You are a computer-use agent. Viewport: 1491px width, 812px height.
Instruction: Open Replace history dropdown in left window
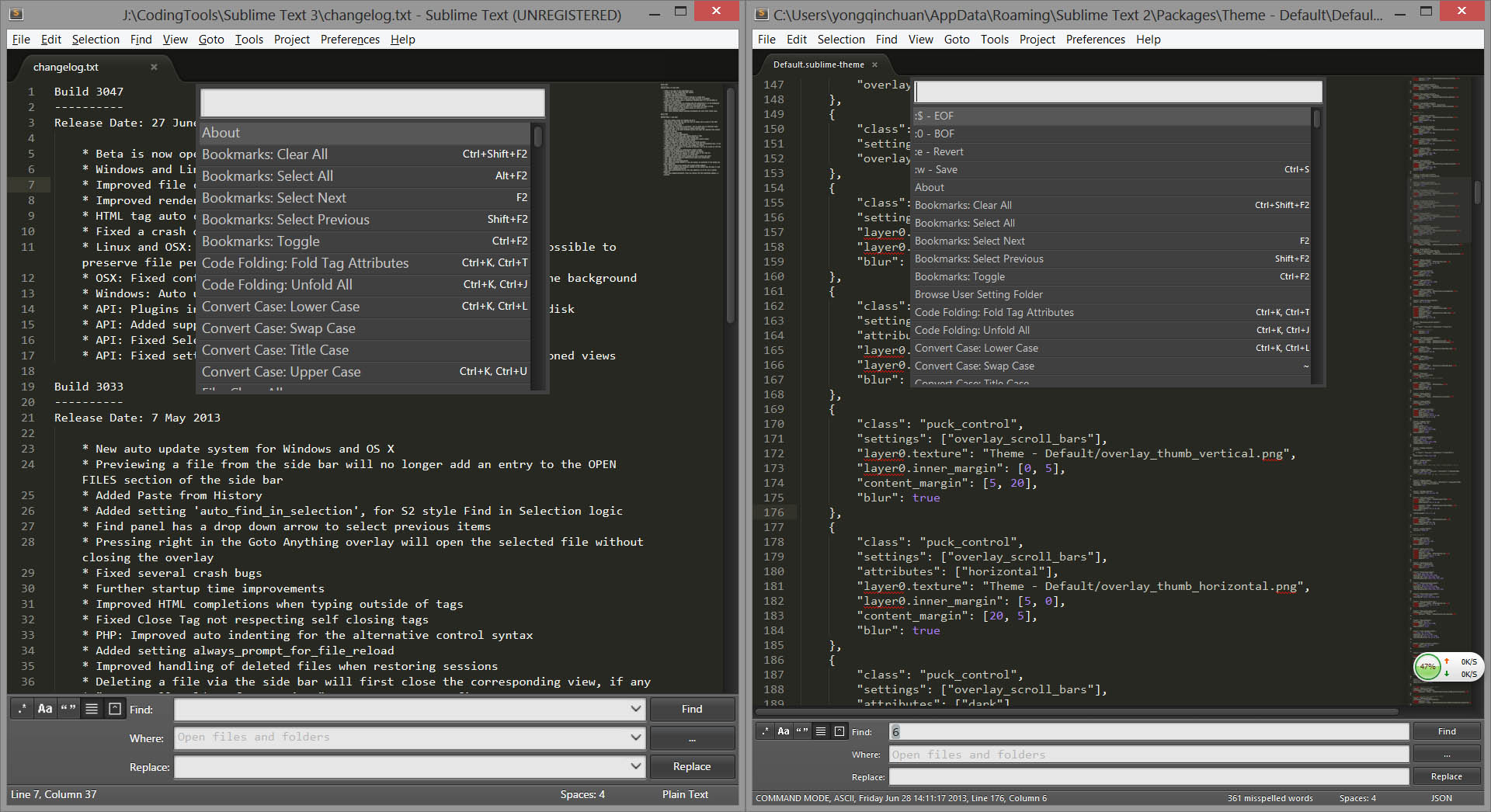coord(636,766)
